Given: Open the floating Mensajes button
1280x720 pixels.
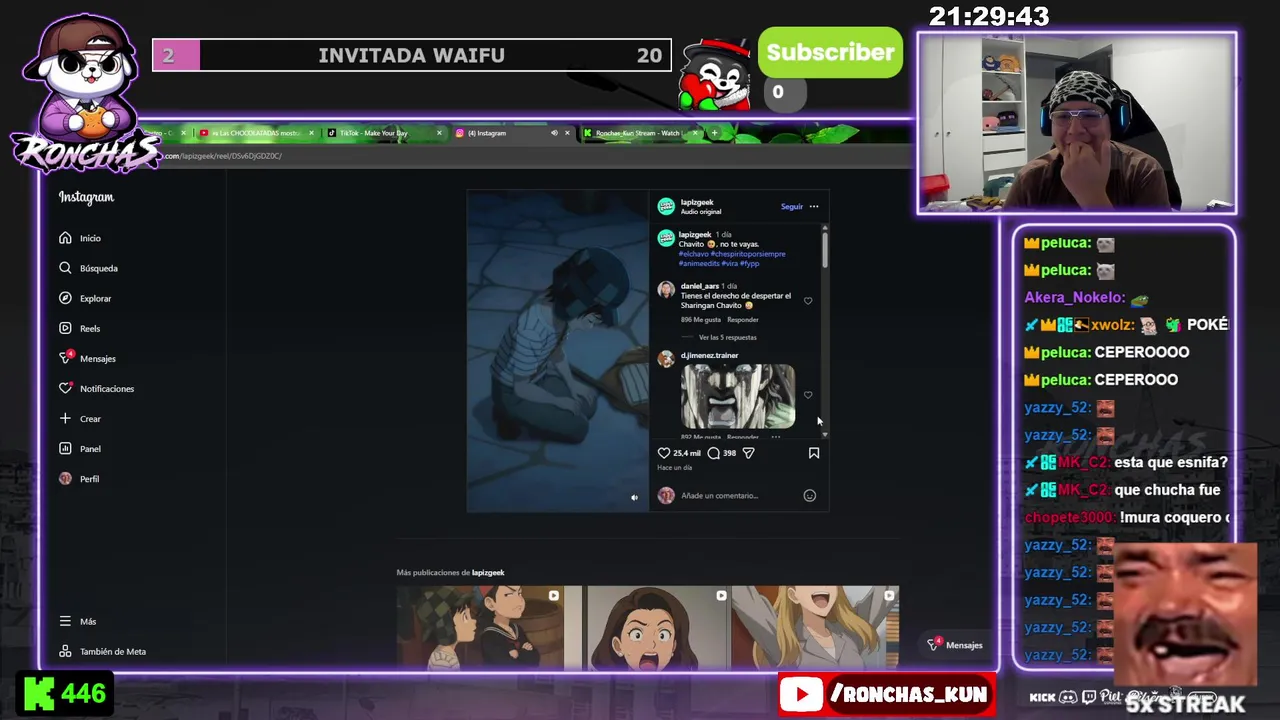Looking at the screenshot, I should pos(955,645).
